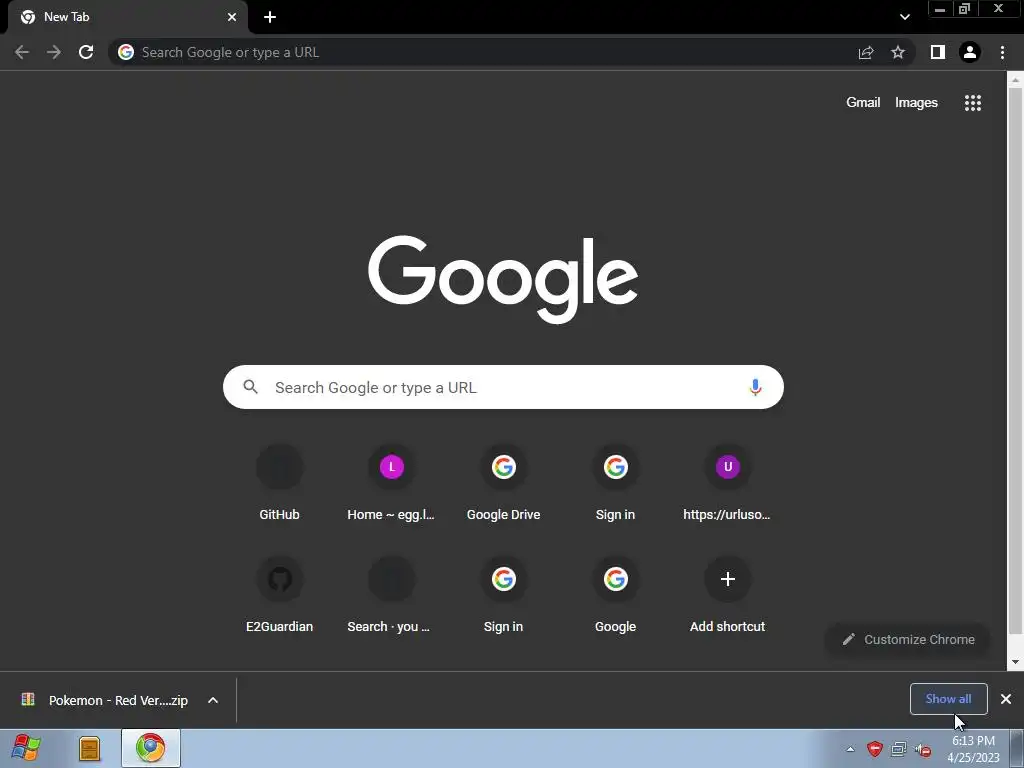
Task: Open the file manager taskbar icon
Action: 89,748
